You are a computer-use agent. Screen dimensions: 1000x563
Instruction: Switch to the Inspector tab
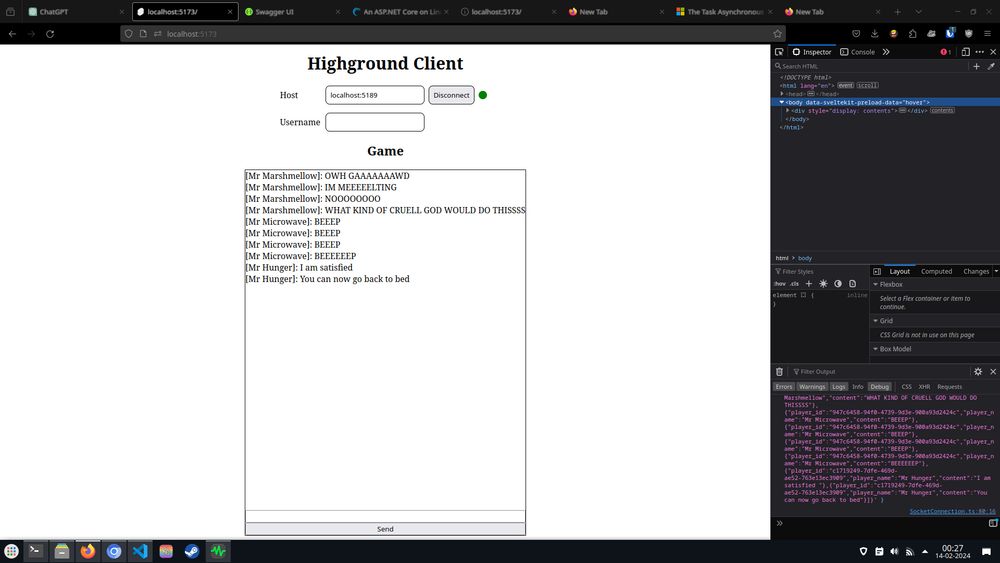click(812, 52)
